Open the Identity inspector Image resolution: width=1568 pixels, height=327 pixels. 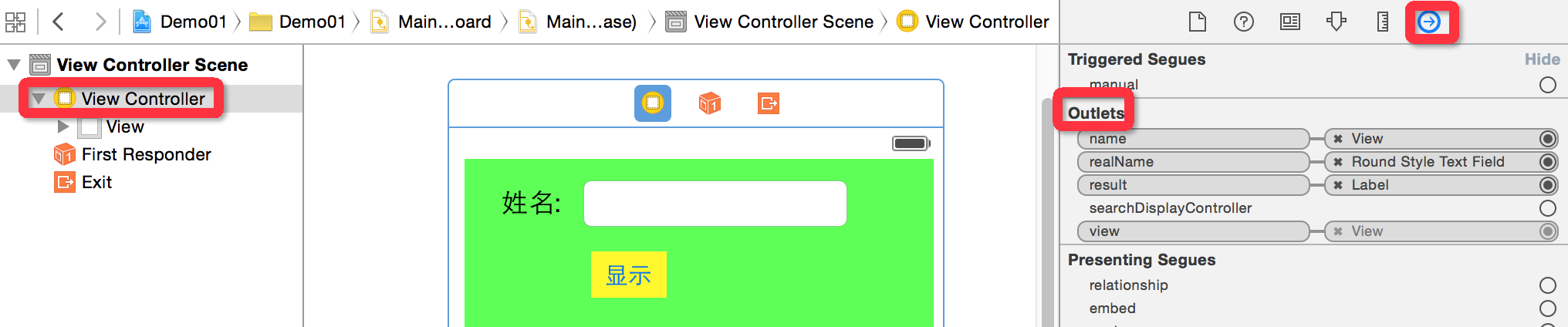(1290, 22)
